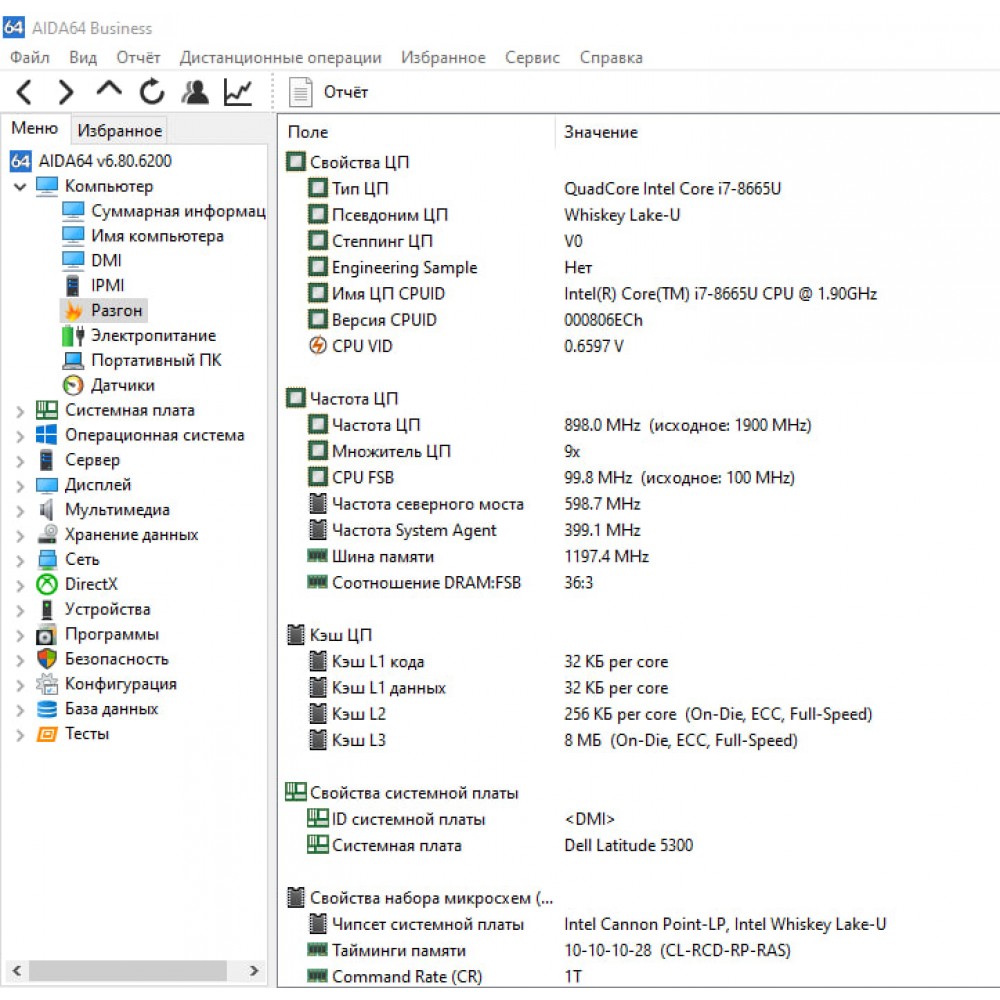Viewport: 1000px width, 1000px height.
Task: Expand the Операционная система tree node
Action: tap(20, 436)
